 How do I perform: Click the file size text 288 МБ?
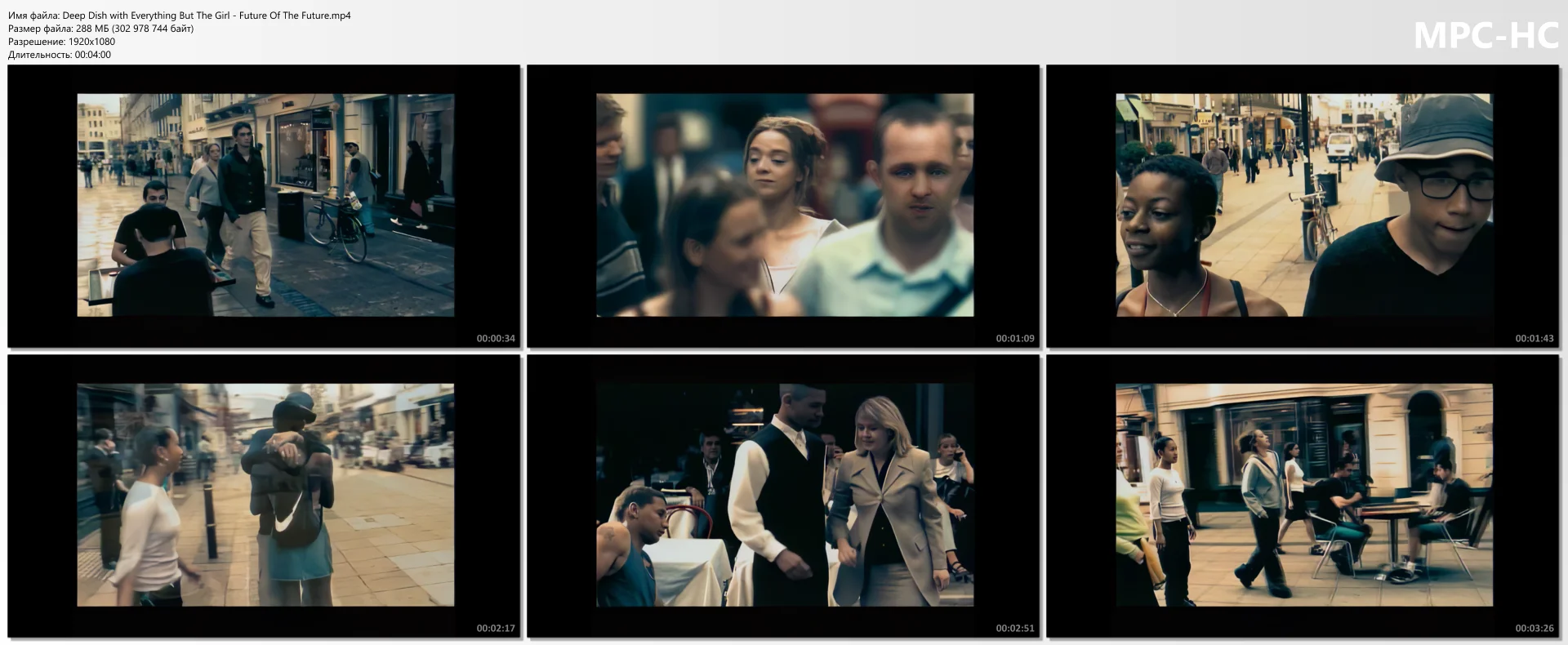(x=92, y=29)
